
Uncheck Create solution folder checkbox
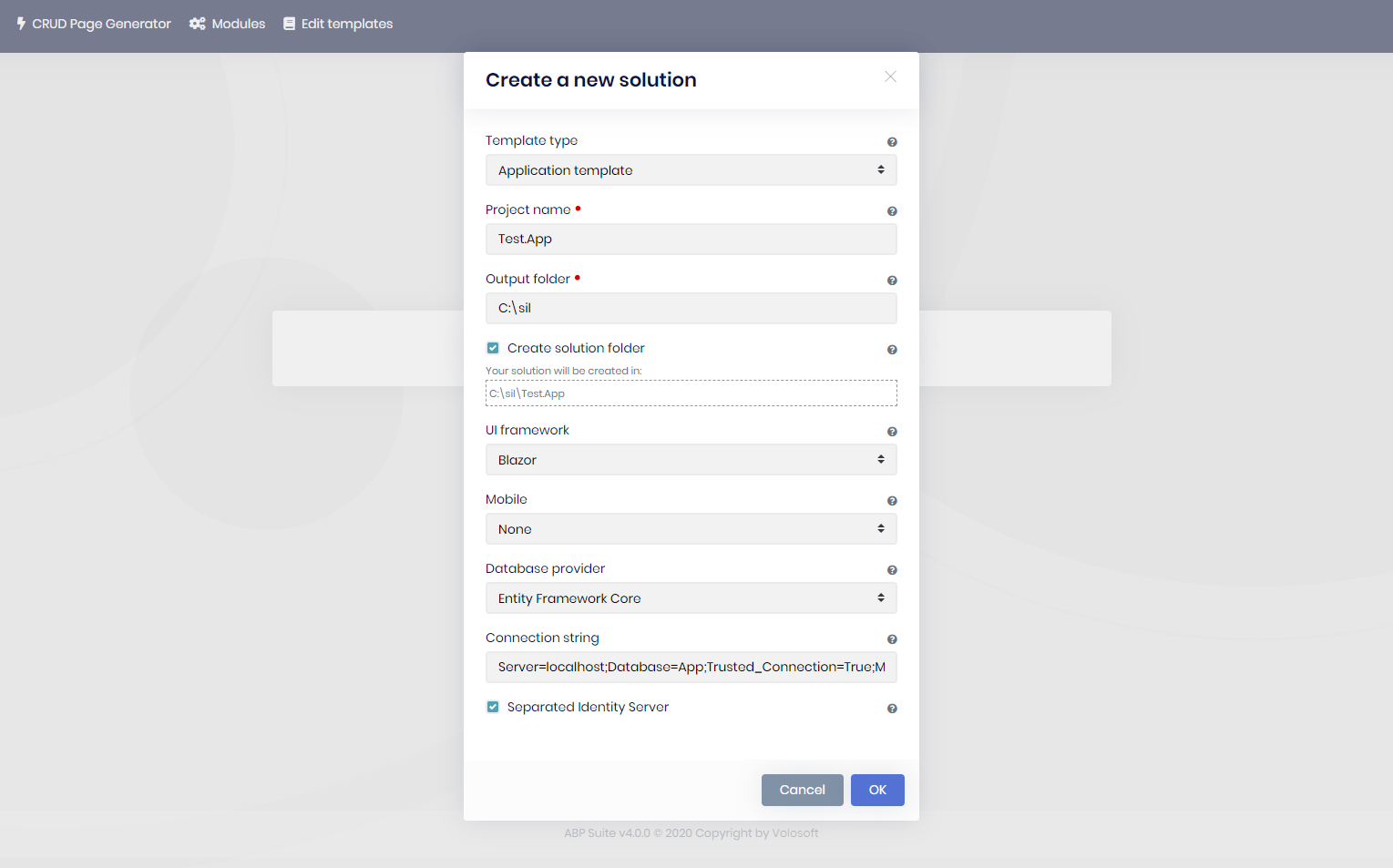(x=493, y=348)
